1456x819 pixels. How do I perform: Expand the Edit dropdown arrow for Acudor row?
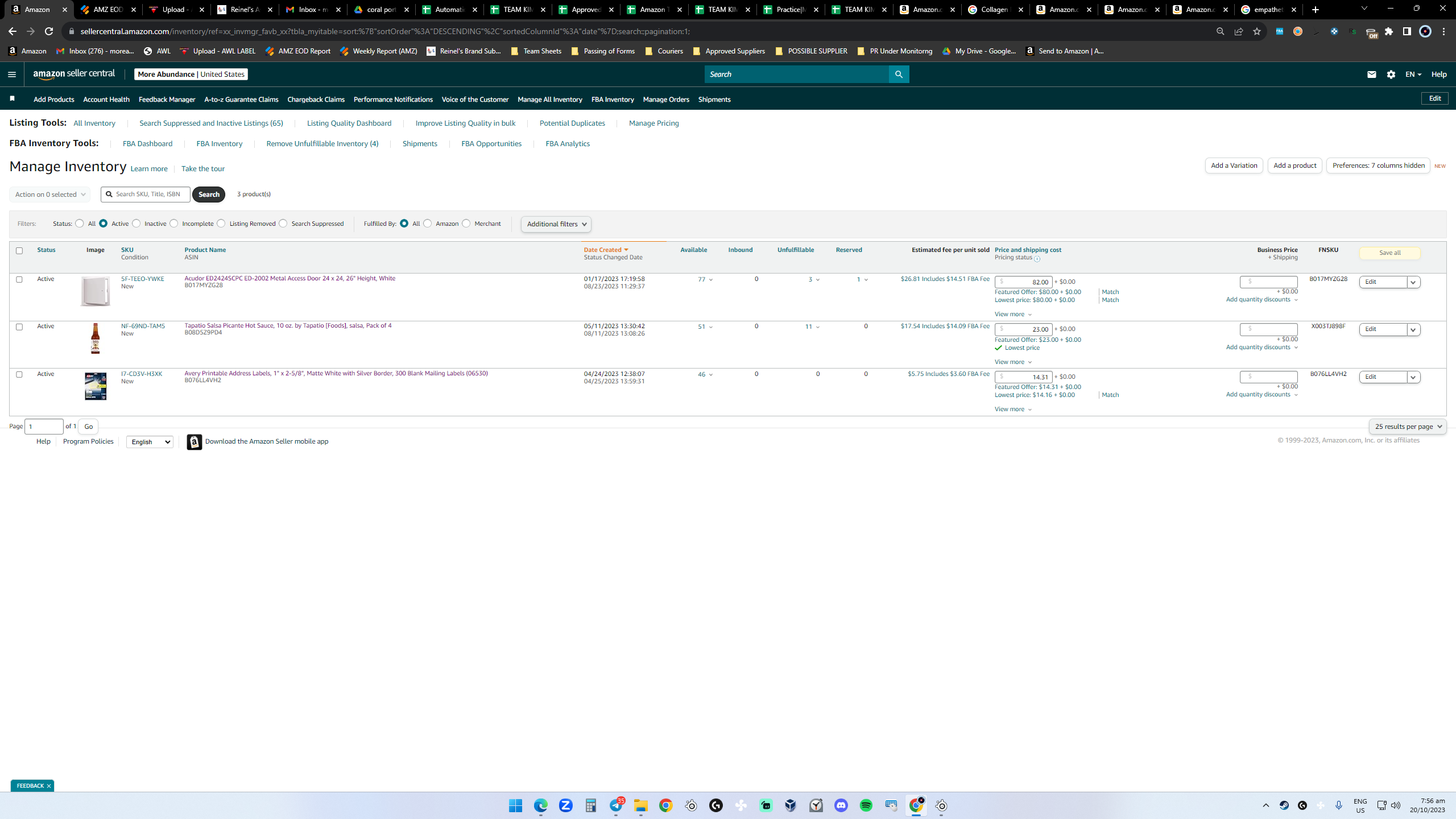[1413, 282]
